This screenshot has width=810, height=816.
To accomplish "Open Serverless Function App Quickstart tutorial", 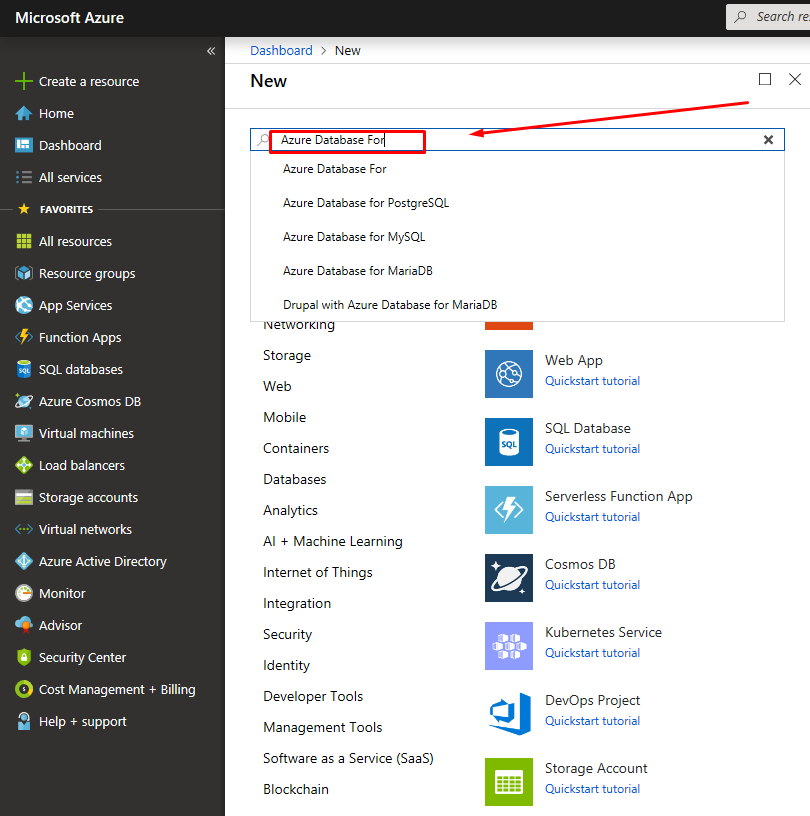I will click(x=592, y=517).
